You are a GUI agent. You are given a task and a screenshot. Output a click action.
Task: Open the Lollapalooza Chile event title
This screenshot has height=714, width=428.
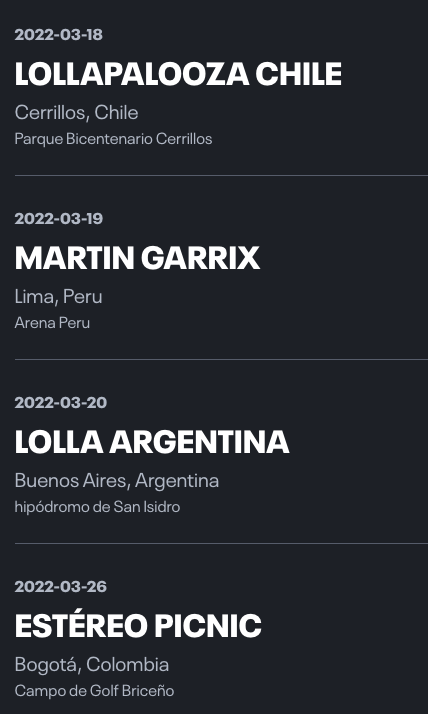coord(178,74)
